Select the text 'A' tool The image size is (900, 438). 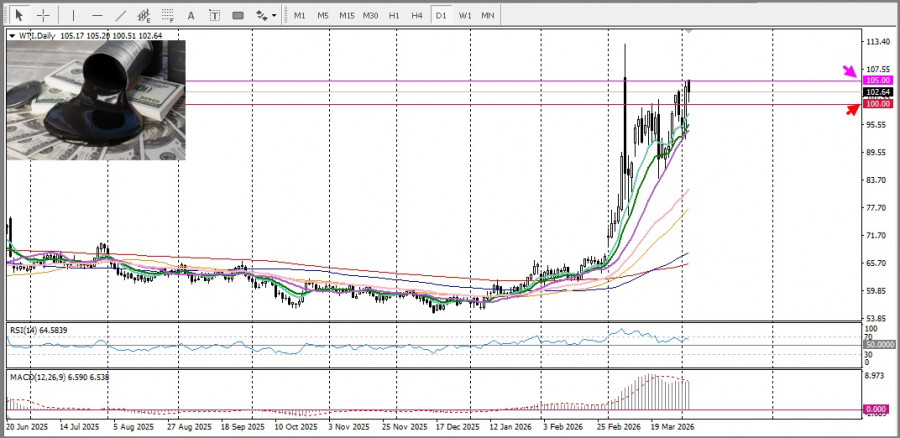click(x=191, y=15)
